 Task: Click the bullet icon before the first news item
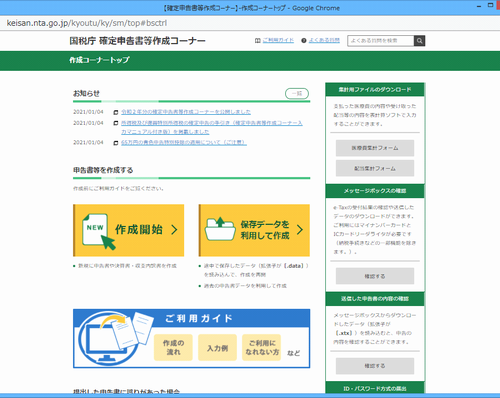(116, 112)
